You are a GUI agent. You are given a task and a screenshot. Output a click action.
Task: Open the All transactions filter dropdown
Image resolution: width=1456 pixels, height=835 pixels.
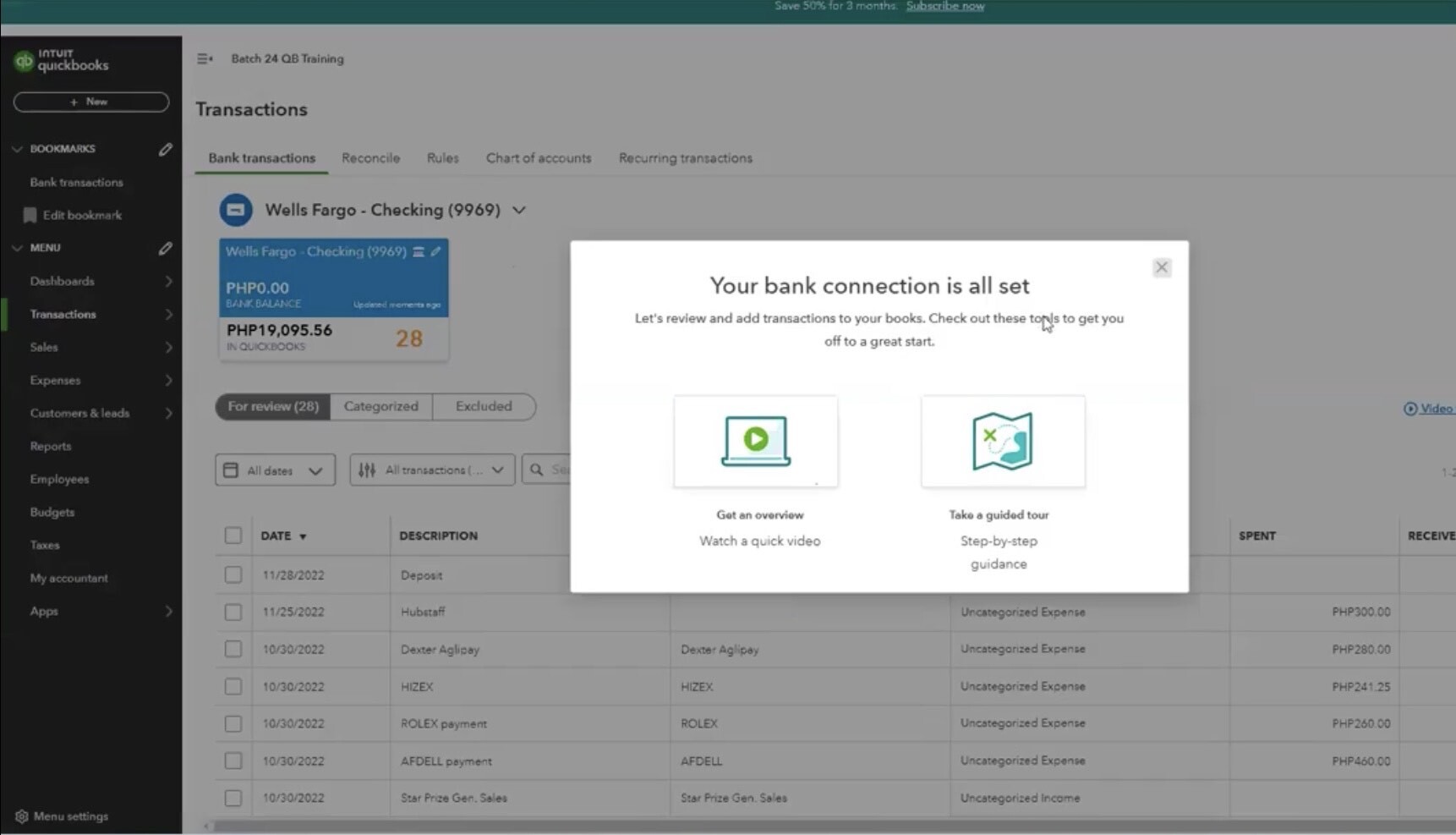(x=432, y=470)
